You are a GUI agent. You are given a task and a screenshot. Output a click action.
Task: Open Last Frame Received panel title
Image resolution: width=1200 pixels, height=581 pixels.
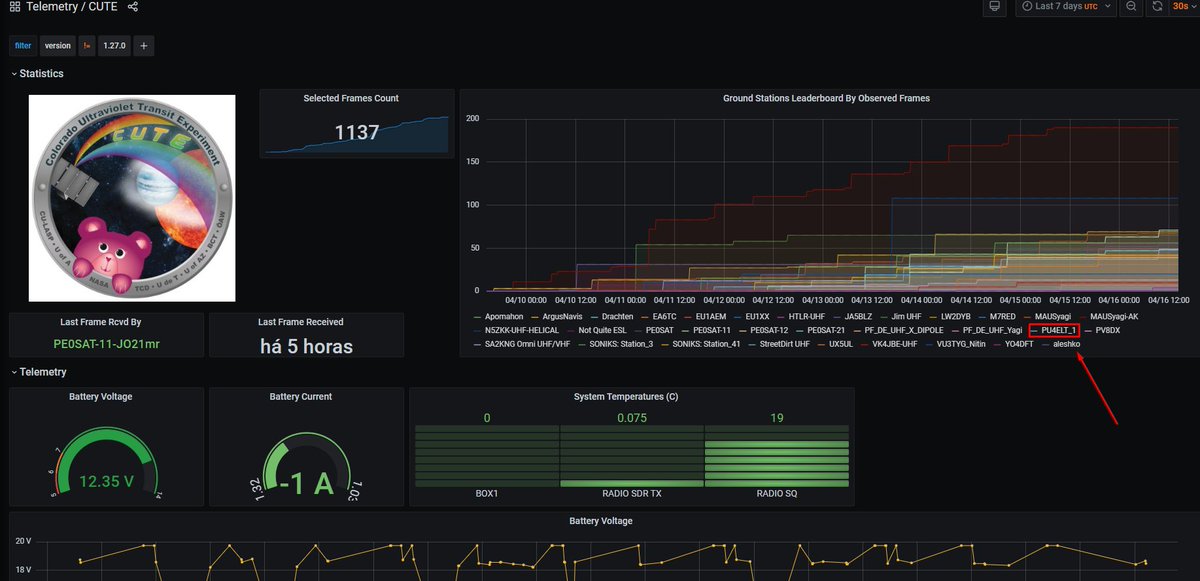(x=301, y=322)
